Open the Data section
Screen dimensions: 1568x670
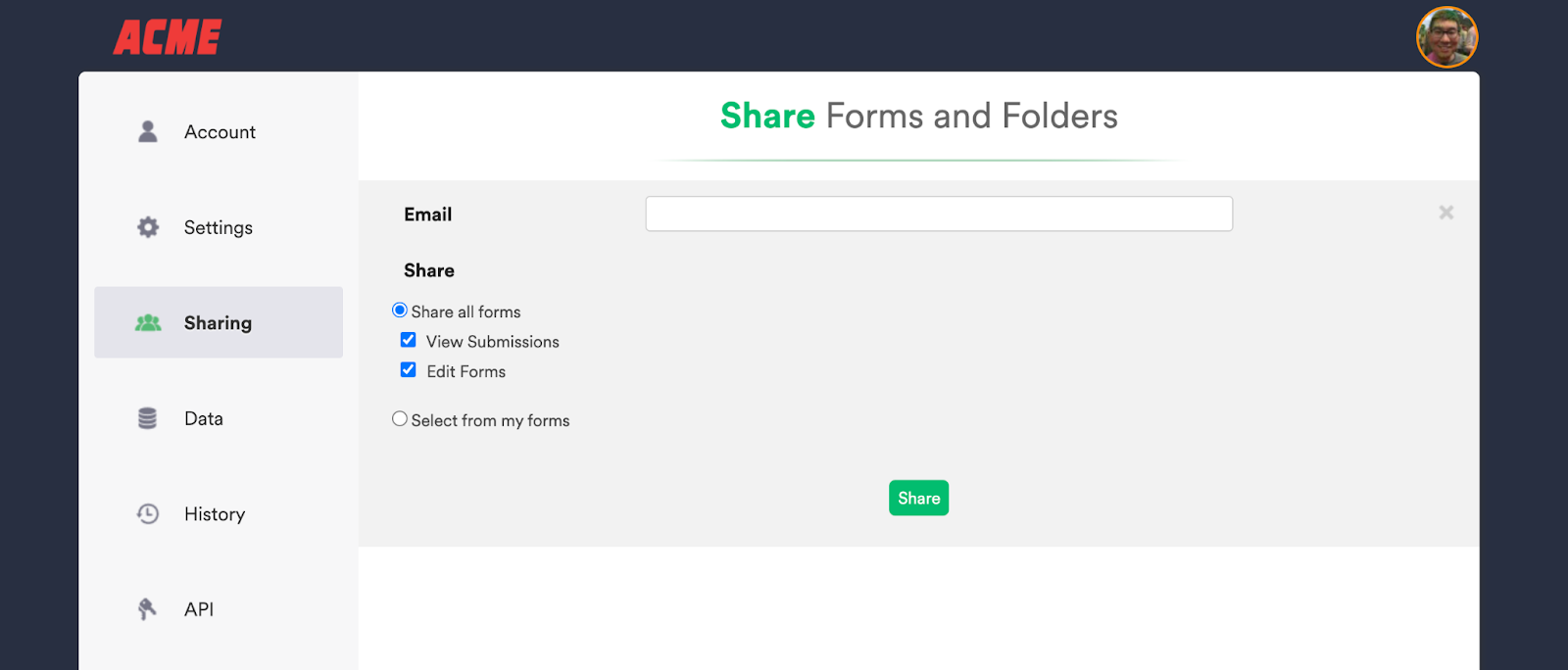point(204,418)
